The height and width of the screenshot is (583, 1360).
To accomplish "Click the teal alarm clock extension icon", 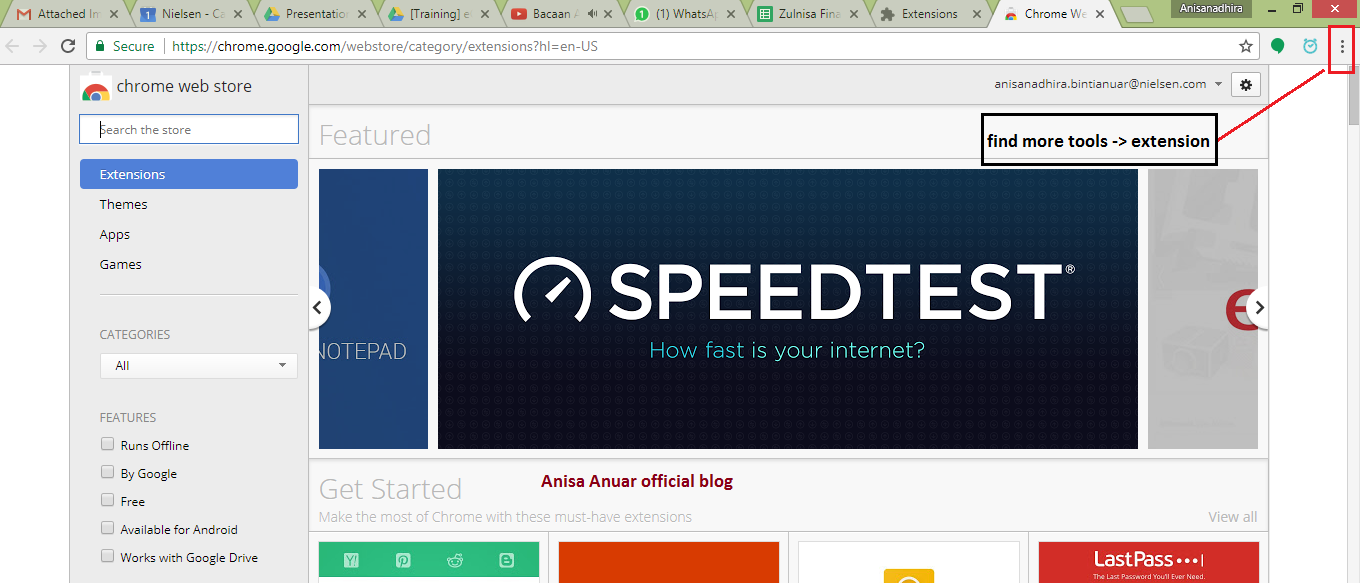I will click(1310, 46).
